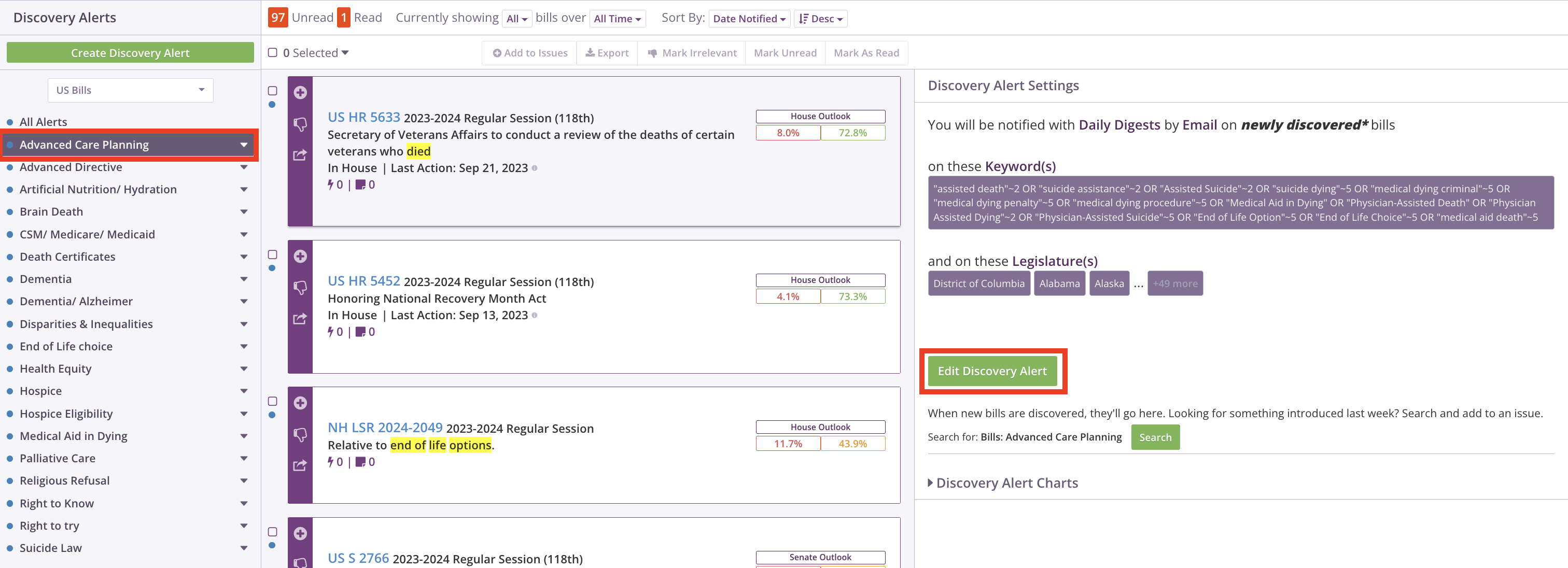This screenshot has height=568, width=1568.
Task: Thumbs down icon on US HR 5633 card
Action: tap(300, 124)
